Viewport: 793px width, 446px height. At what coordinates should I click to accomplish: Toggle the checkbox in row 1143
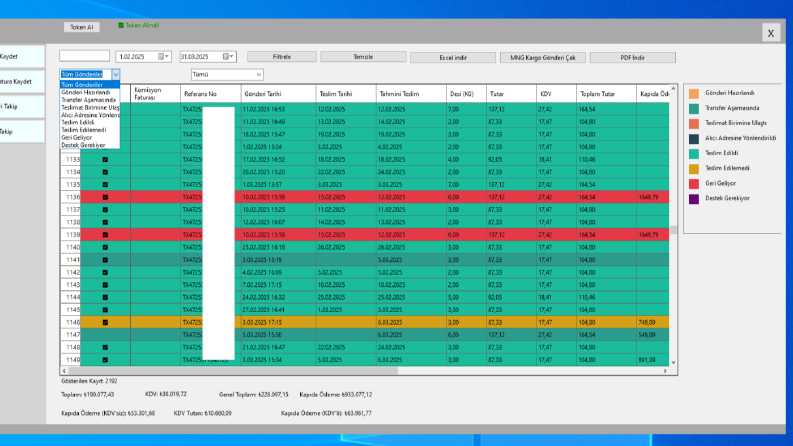(105, 285)
